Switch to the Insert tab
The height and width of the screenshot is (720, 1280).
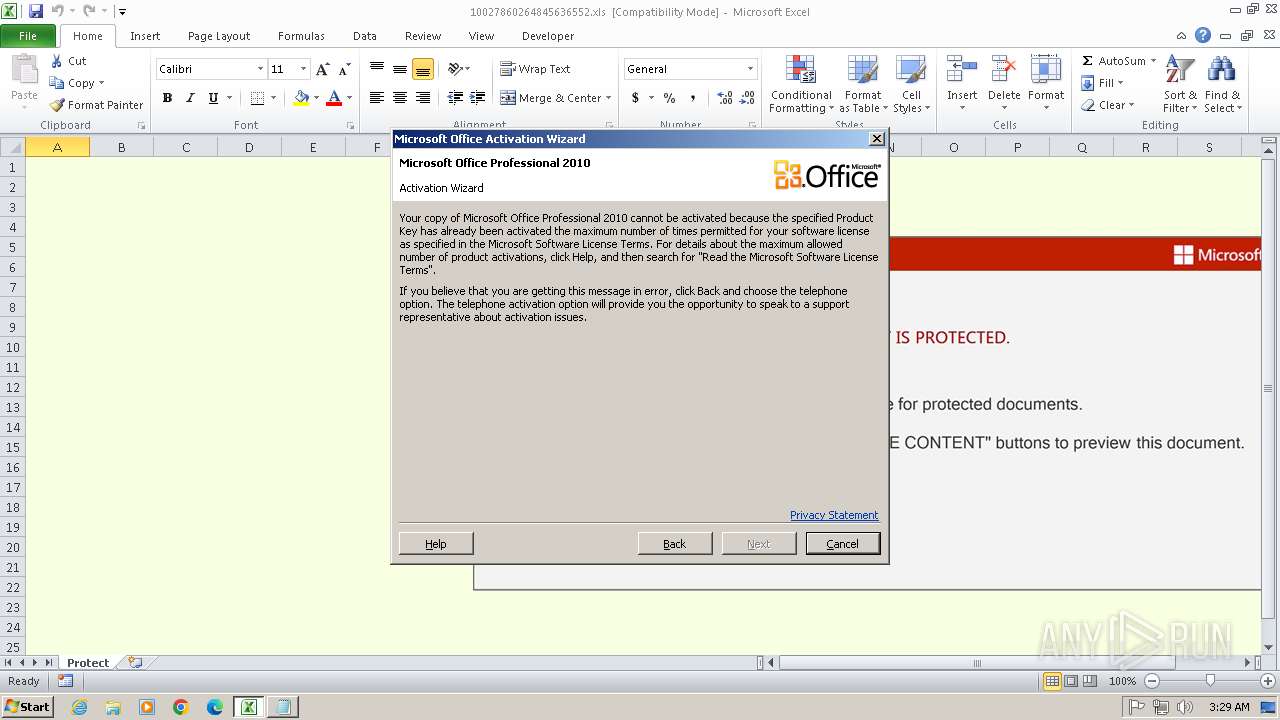point(145,36)
